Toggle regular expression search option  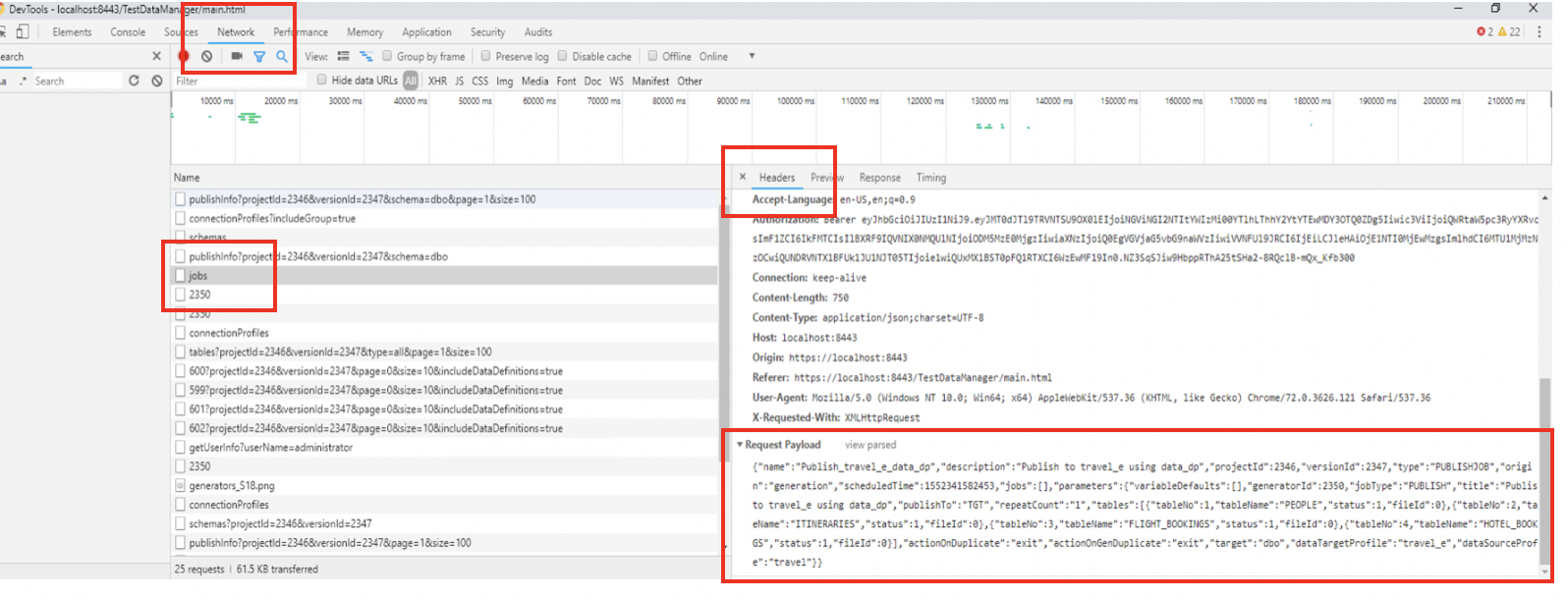tap(23, 81)
